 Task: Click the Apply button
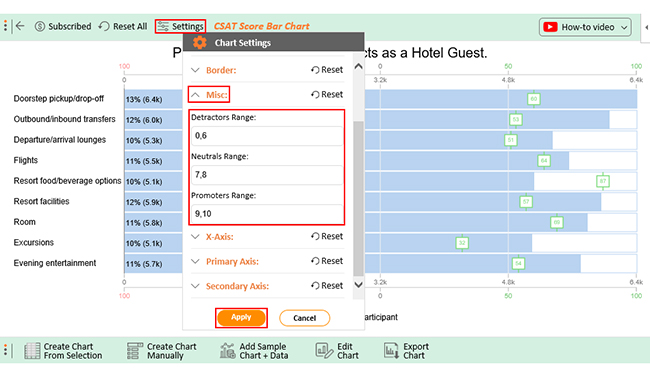[x=241, y=318]
